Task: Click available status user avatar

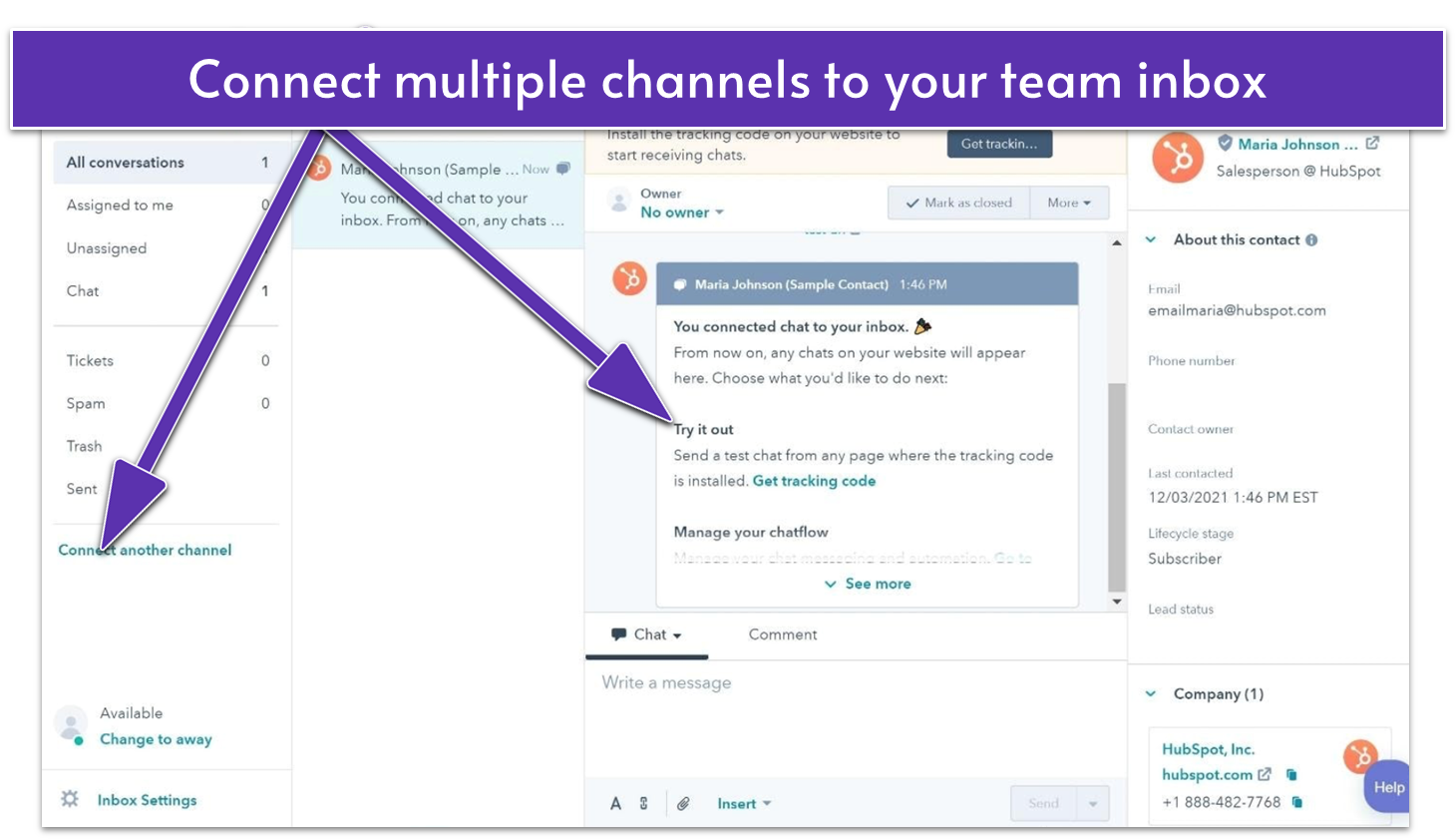Action: pyautogui.click(x=71, y=724)
